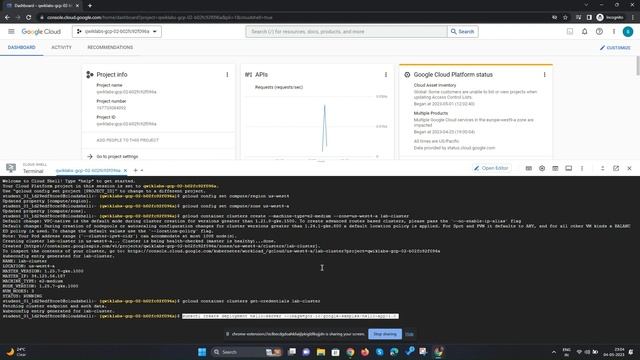This screenshot has height=360, width=640.
Task: Open the Incognito profile indicator
Action: (610, 18)
